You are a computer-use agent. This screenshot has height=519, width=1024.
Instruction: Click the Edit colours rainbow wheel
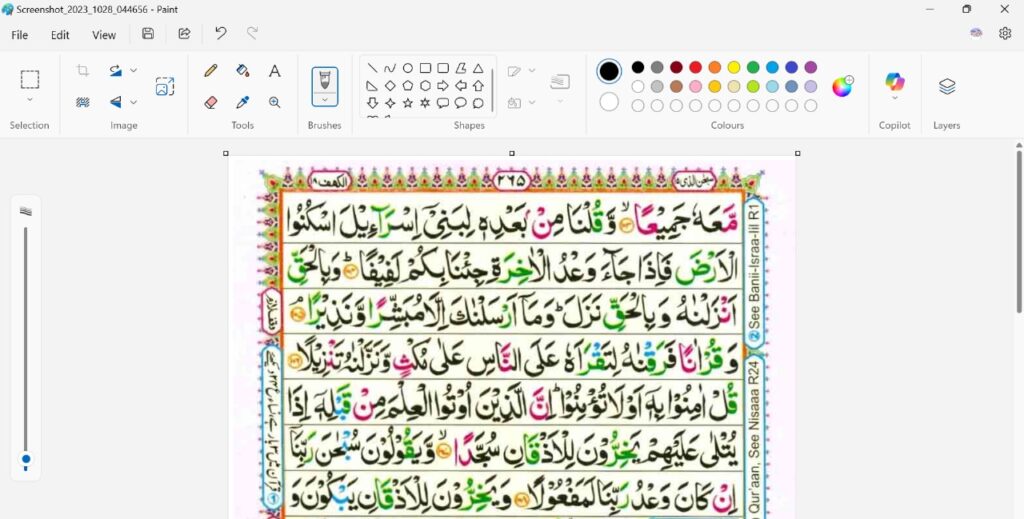[x=842, y=86]
